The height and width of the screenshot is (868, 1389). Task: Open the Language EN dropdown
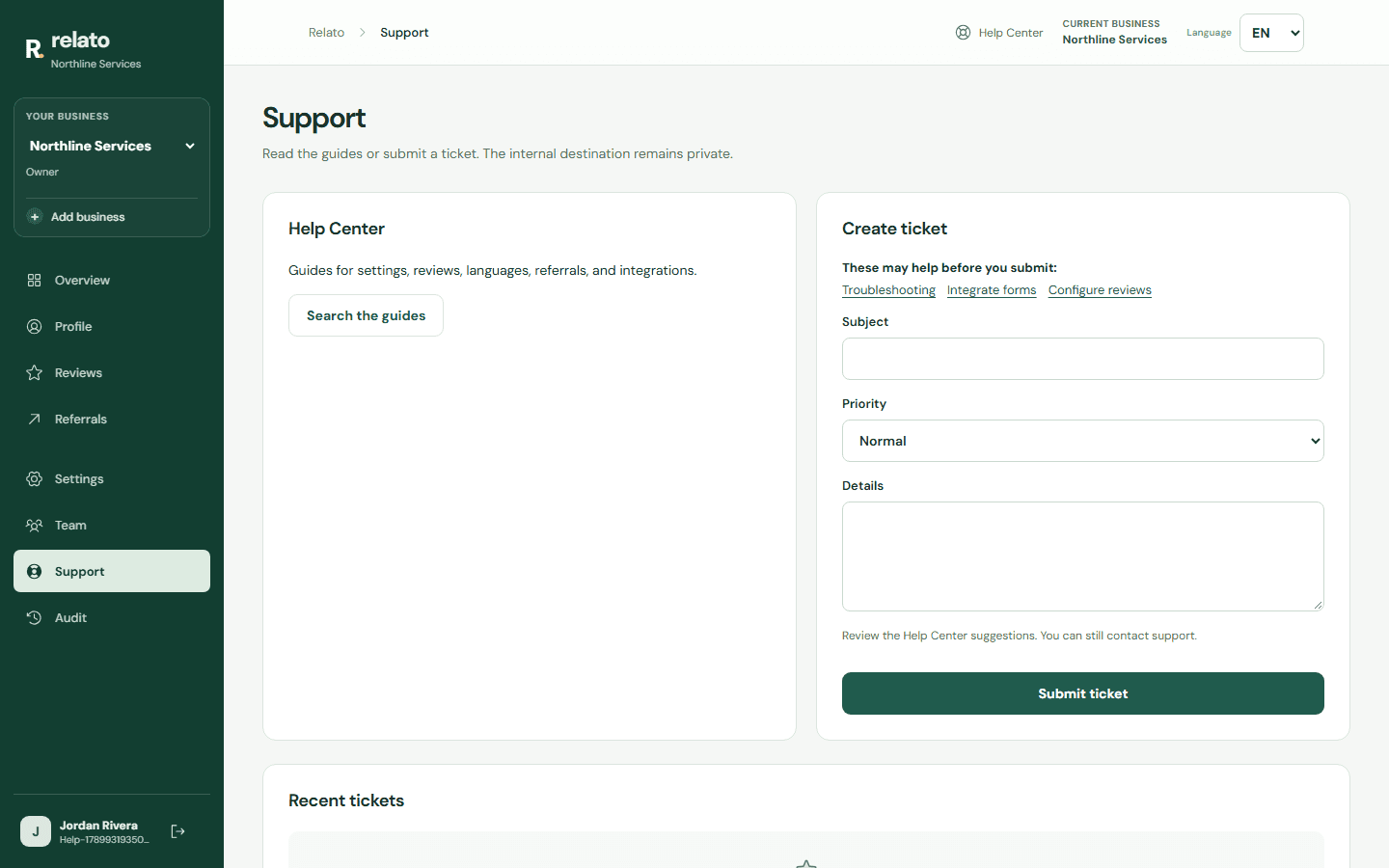coord(1271,33)
